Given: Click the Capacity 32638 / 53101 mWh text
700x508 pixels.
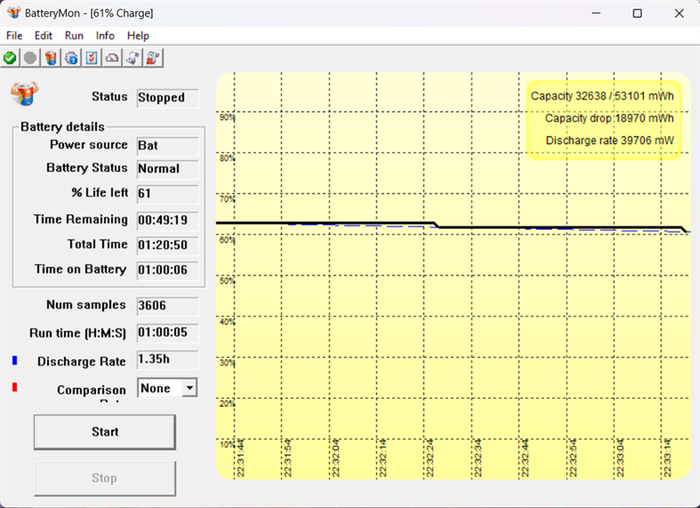Looking at the screenshot, I should (602, 96).
